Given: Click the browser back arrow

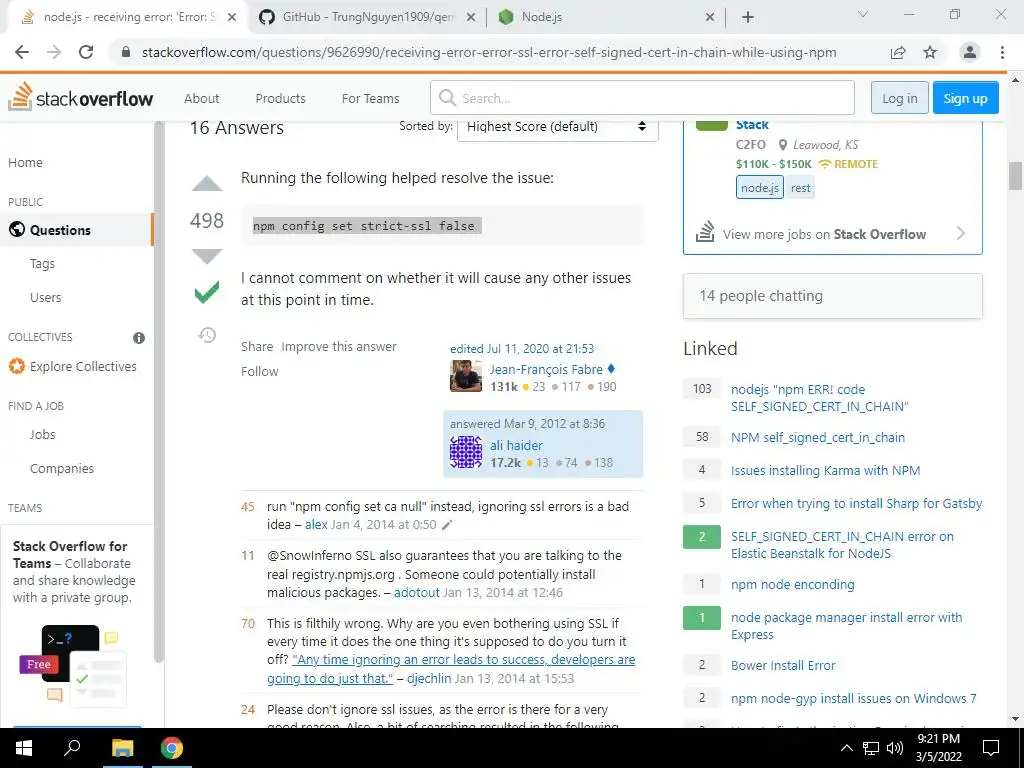Looking at the screenshot, I should click(x=22, y=52).
